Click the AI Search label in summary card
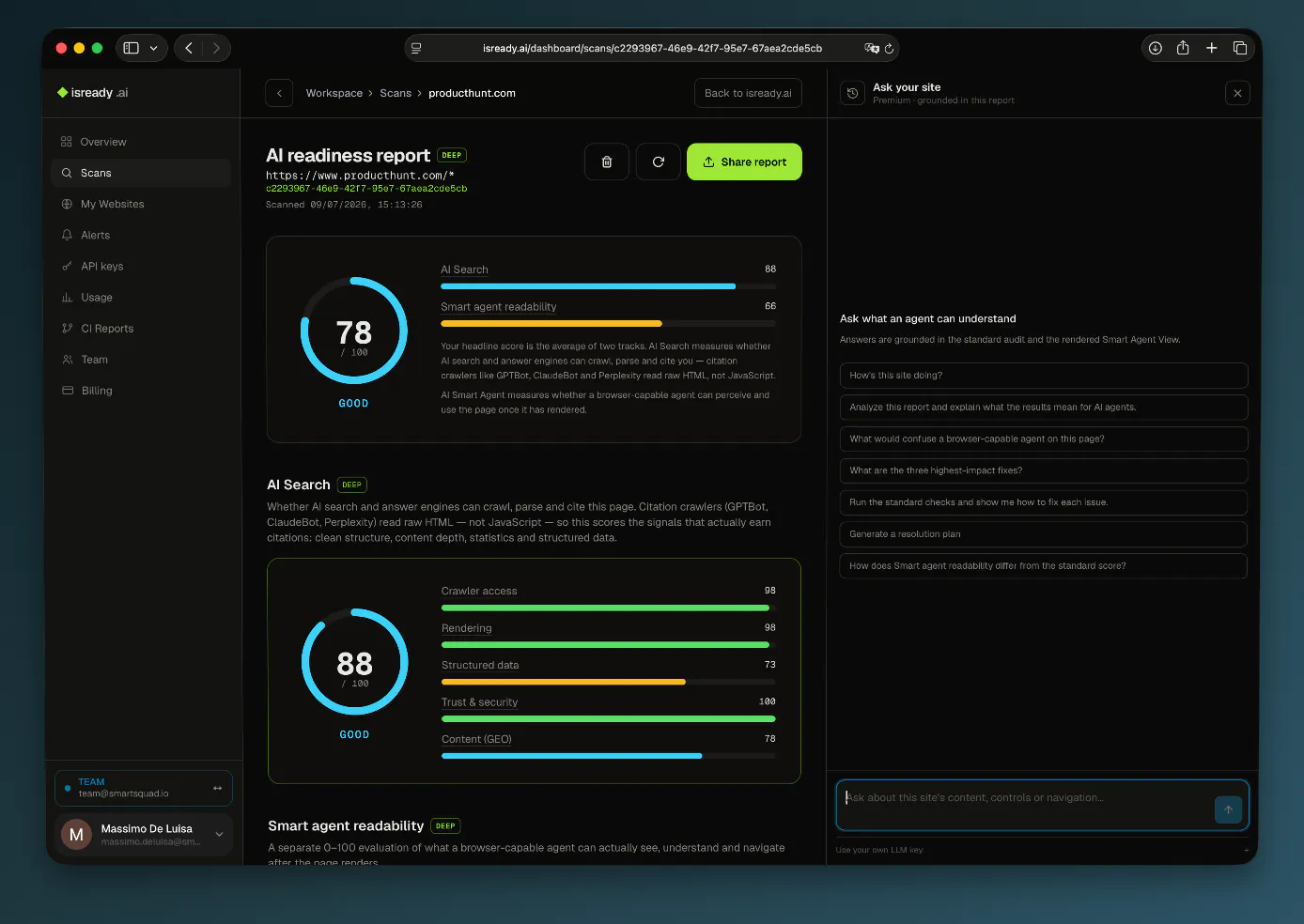Image resolution: width=1304 pixels, height=924 pixels. 464,269
